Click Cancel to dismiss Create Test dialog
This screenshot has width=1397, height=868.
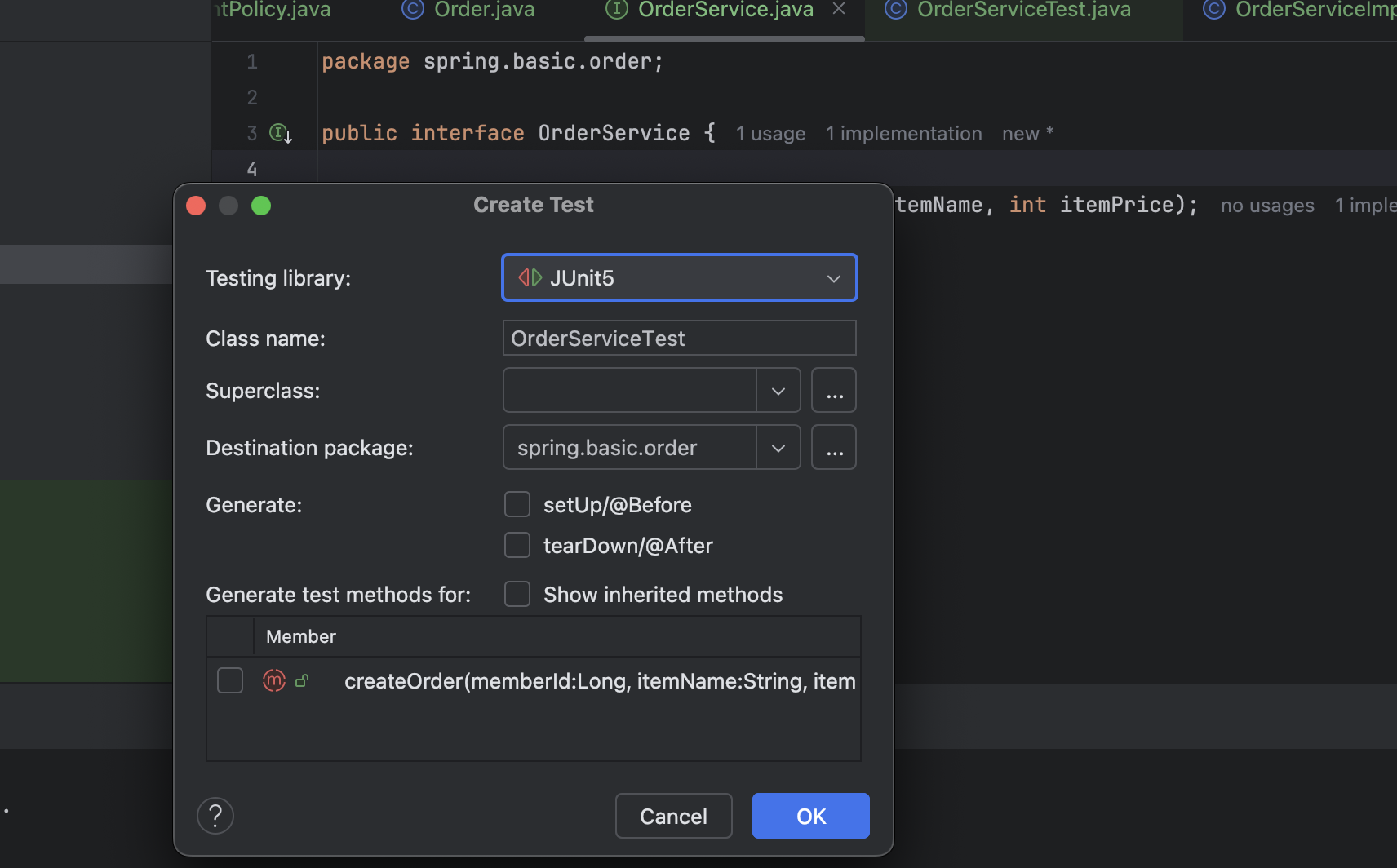672,815
